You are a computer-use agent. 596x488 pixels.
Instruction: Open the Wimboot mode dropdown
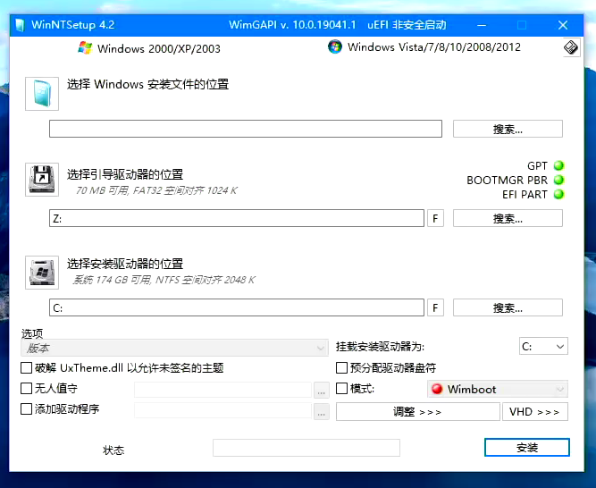(498, 389)
